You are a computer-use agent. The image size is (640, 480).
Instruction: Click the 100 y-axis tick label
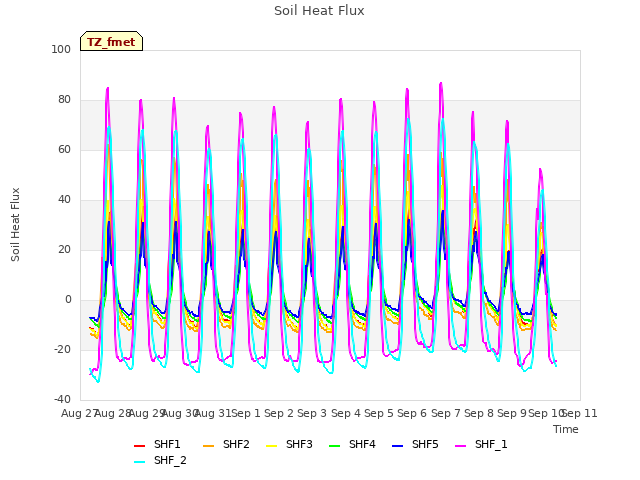[x=61, y=49]
